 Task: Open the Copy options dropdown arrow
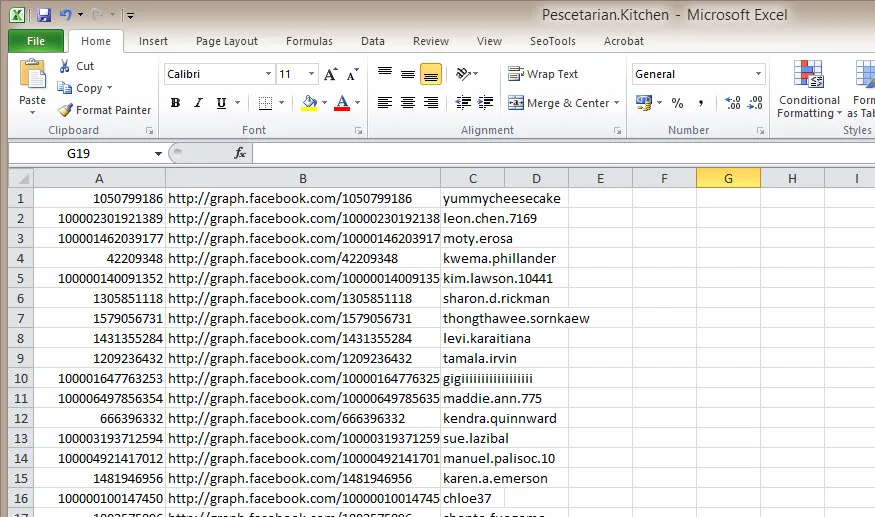[x=109, y=88]
